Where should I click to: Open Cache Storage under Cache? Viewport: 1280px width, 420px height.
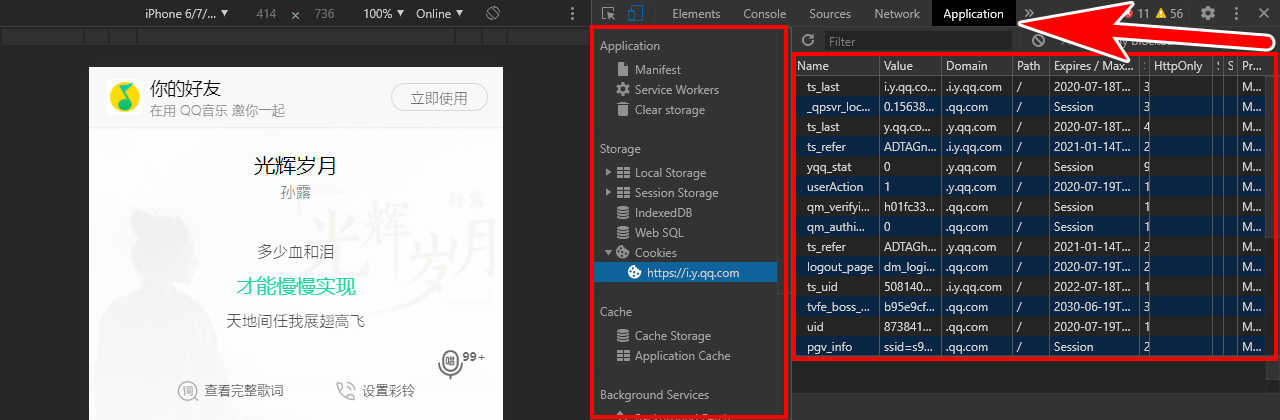coord(672,336)
